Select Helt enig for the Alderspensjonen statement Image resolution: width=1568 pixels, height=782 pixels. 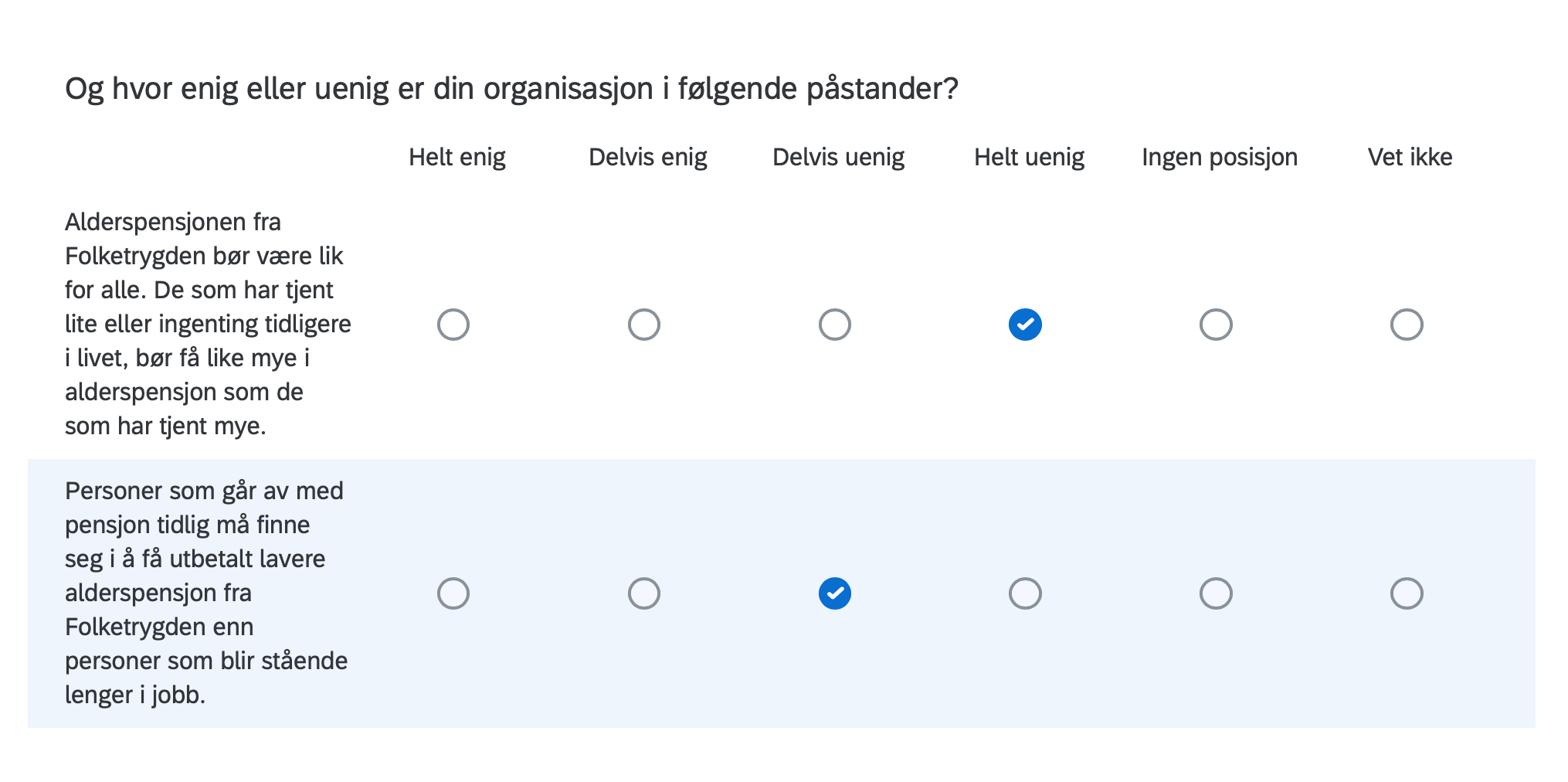(453, 325)
